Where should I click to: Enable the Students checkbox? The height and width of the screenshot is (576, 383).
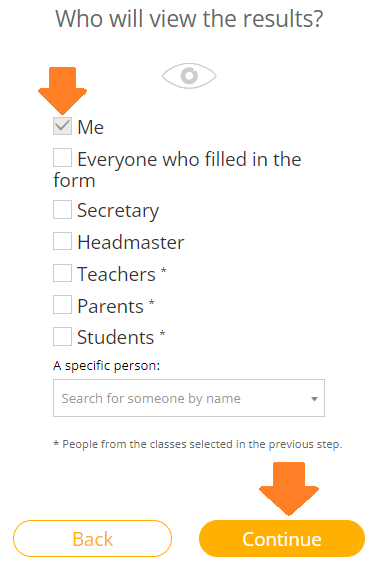[x=62, y=336]
